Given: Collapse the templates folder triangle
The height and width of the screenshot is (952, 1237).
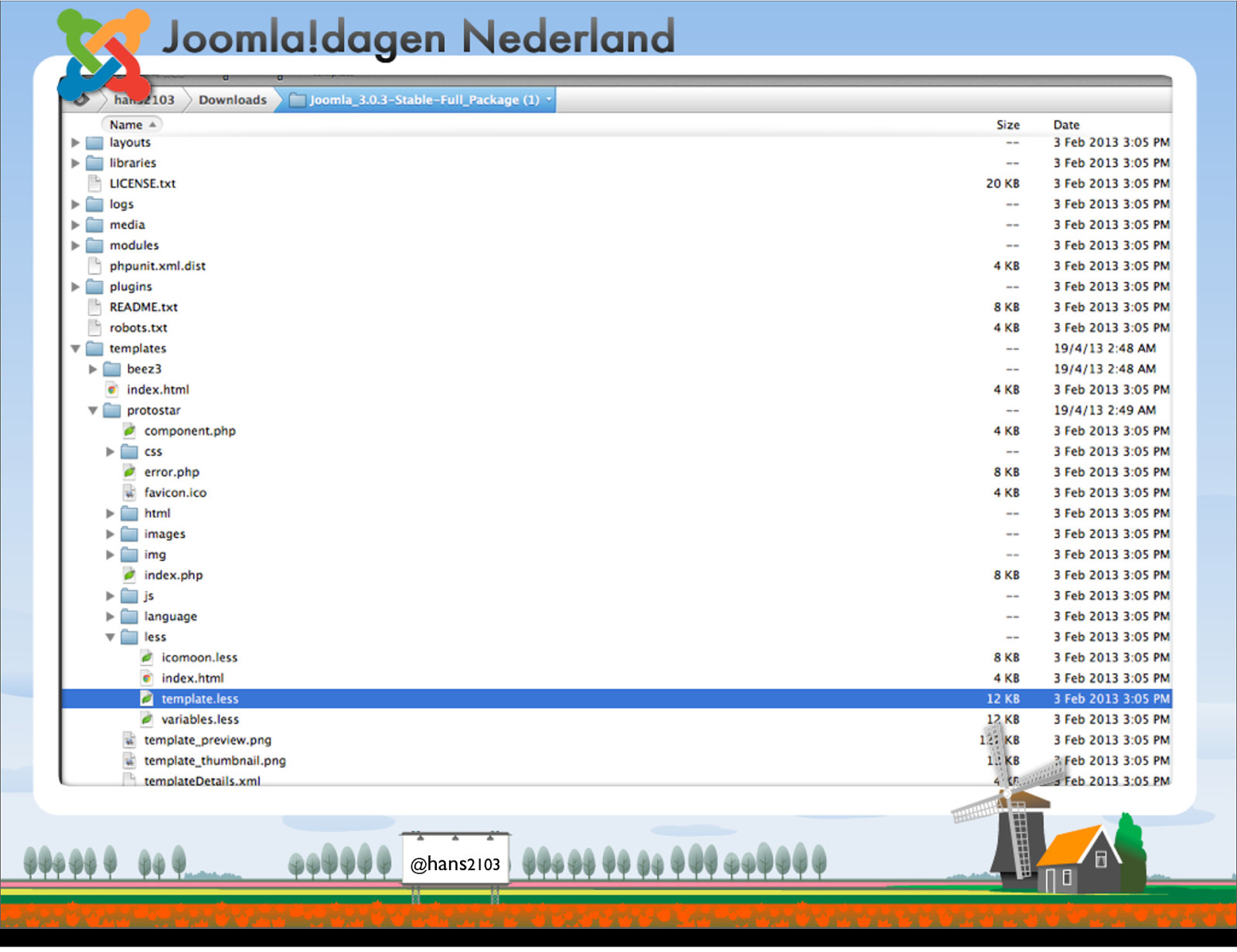Looking at the screenshot, I should coord(75,349).
